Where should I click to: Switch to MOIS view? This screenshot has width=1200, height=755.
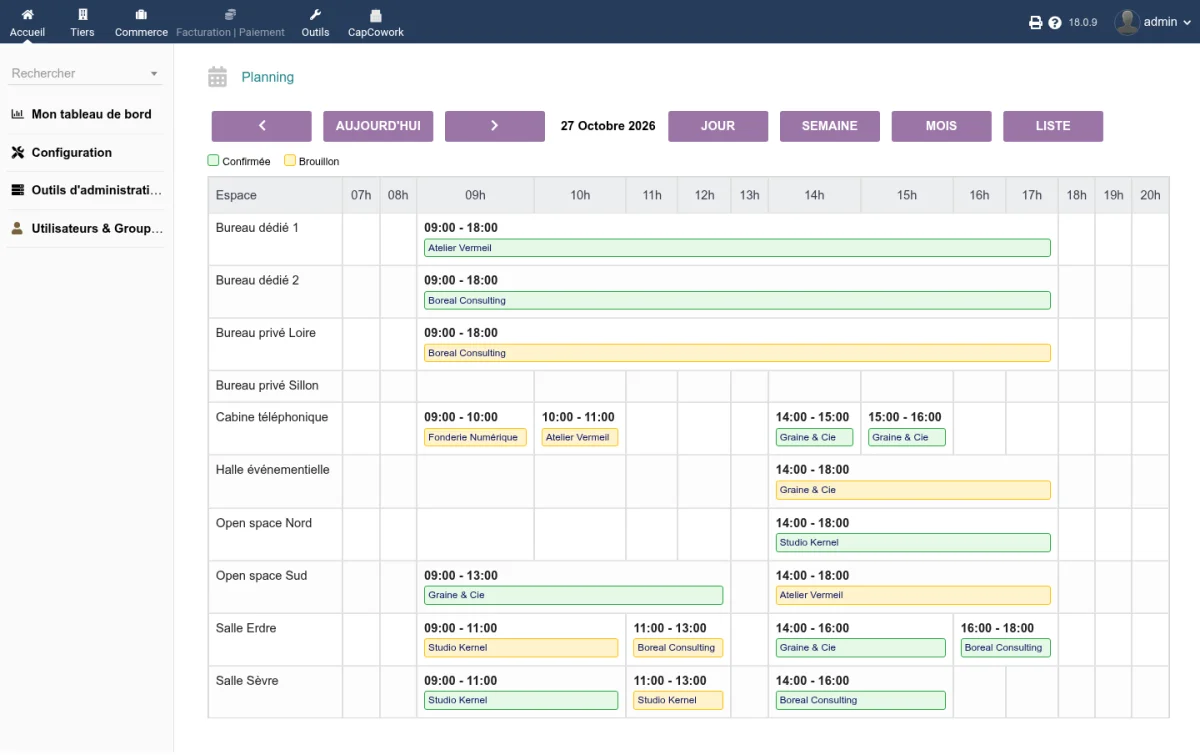942,126
